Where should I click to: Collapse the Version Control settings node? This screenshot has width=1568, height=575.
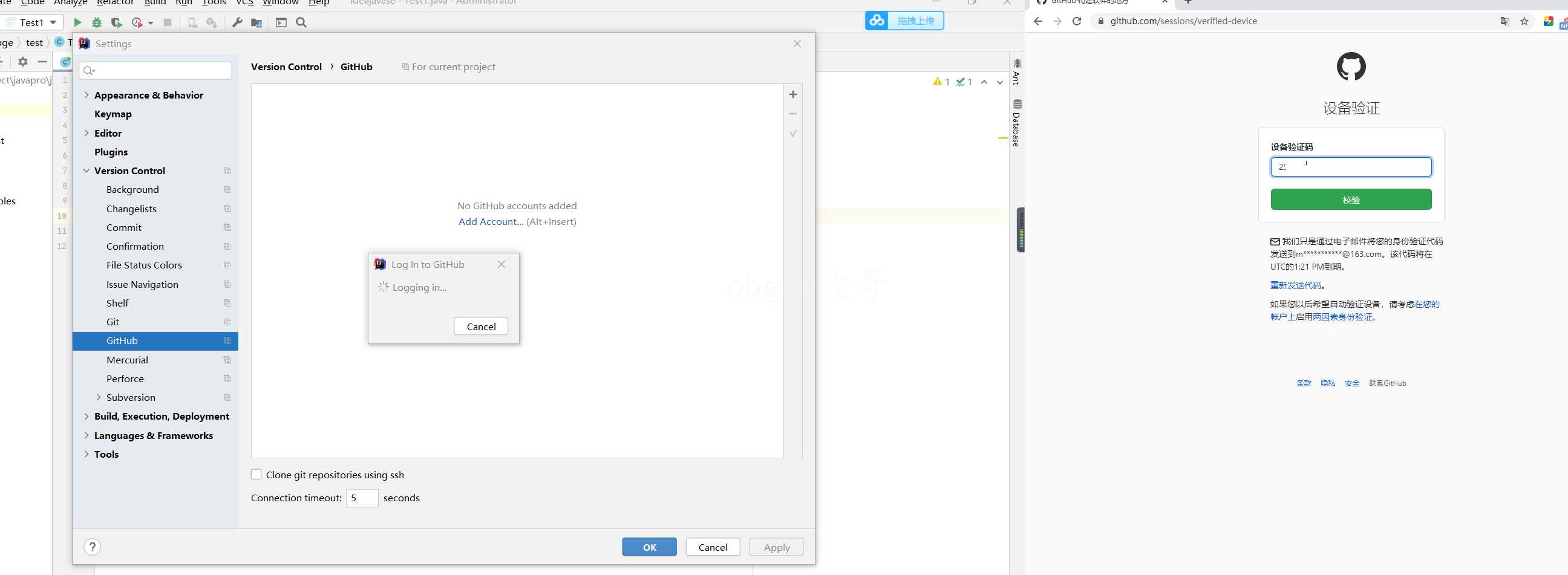[x=87, y=171]
